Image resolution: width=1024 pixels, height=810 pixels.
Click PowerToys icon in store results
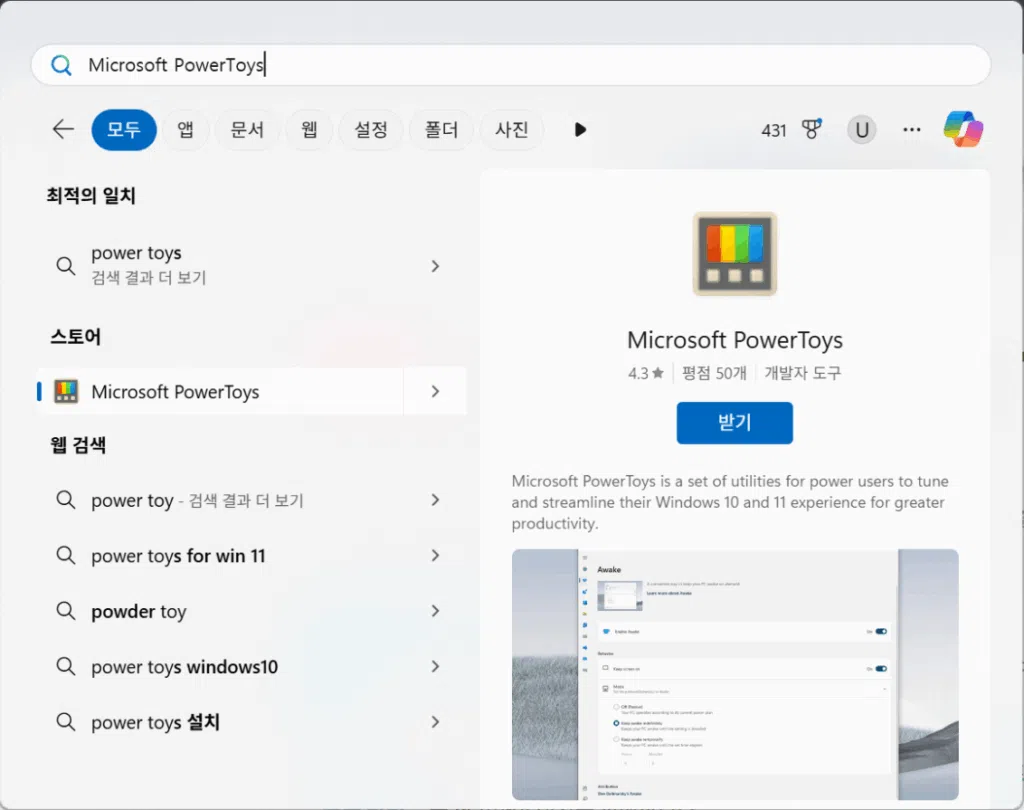click(66, 392)
